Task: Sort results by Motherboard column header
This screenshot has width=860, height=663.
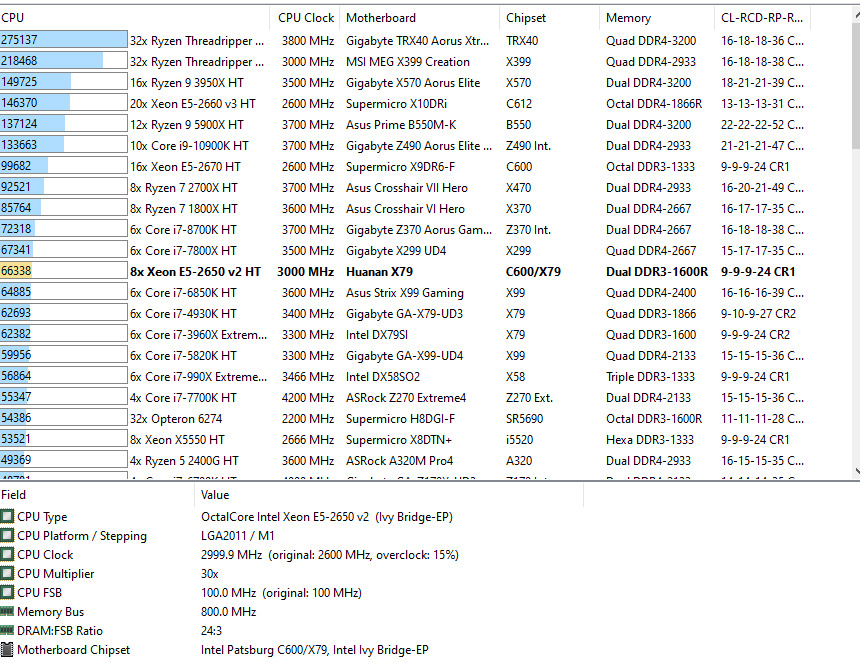Action: 380,18
